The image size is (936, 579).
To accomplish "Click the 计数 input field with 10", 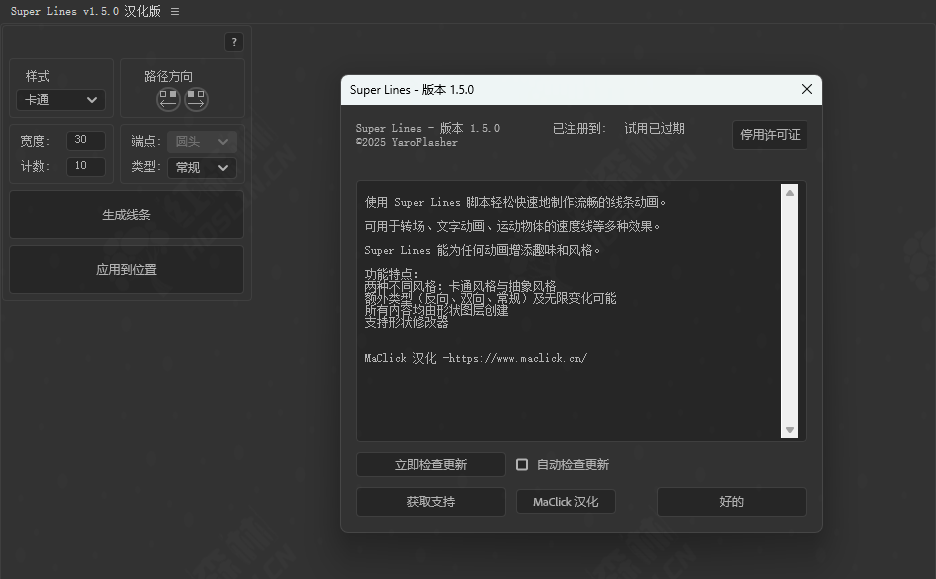I will click(86, 166).
